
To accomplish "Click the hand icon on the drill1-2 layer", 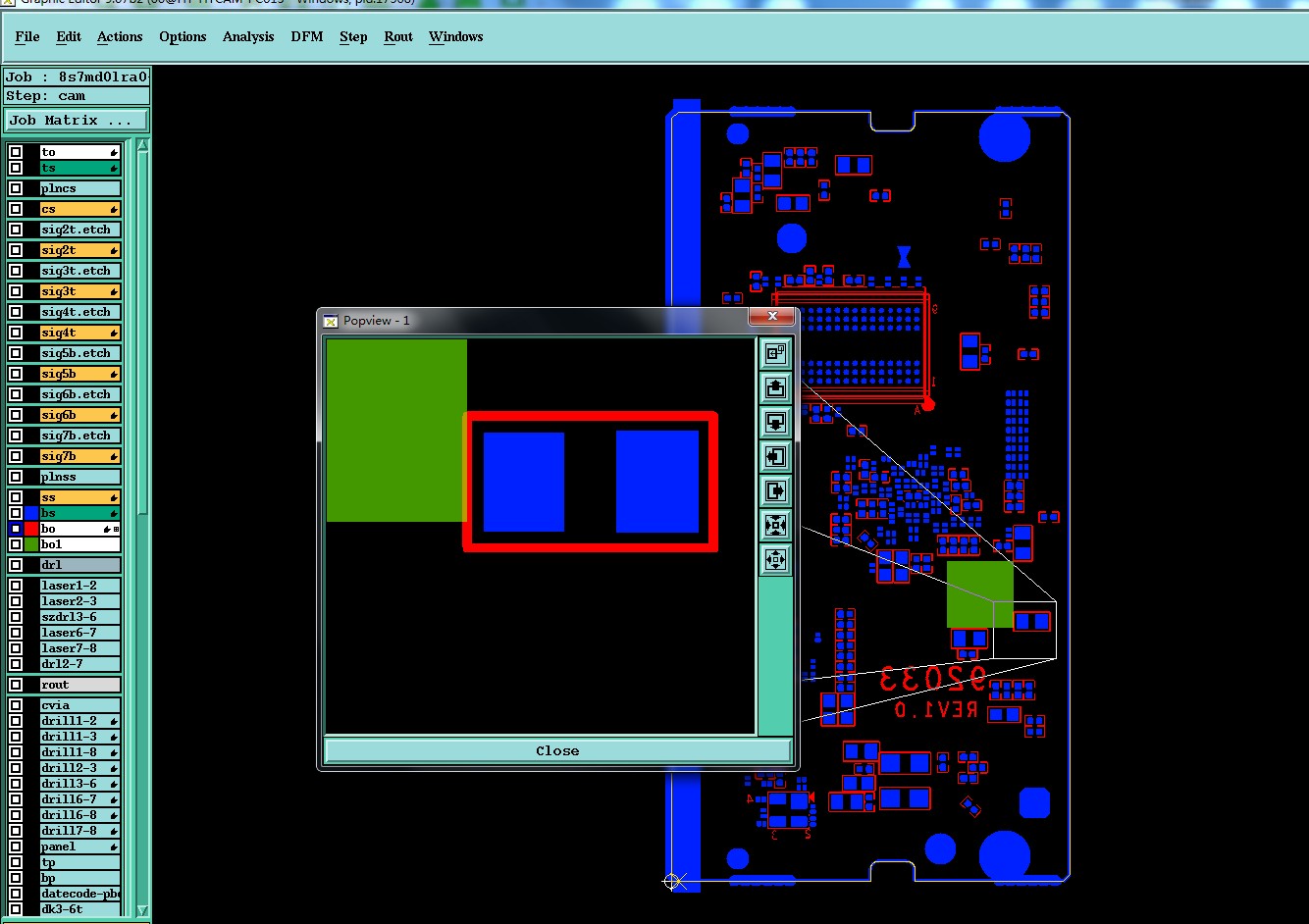I will tap(114, 721).
